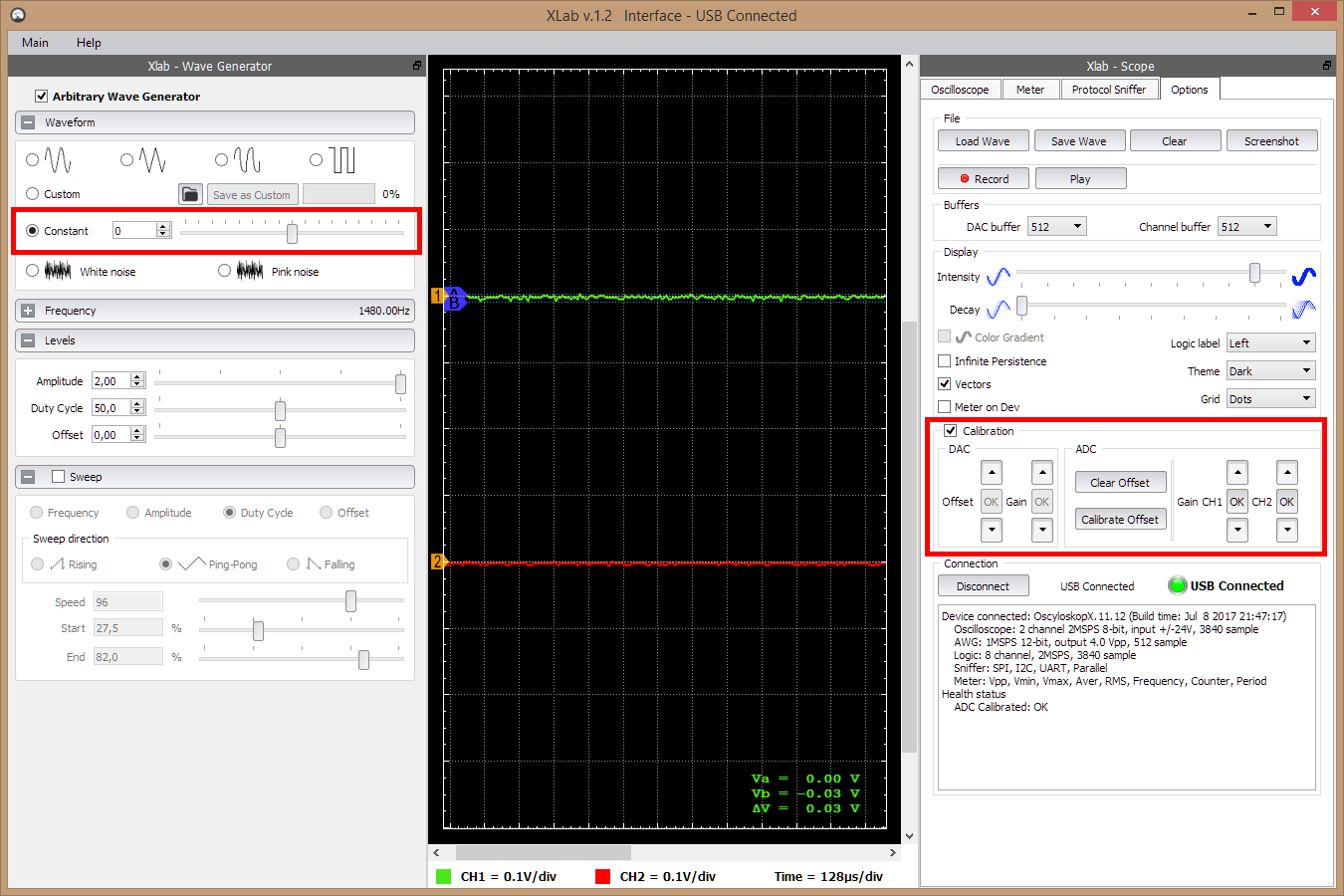This screenshot has width=1344, height=896.
Task: Click the Record button
Action: pyautogui.click(x=984, y=178)
